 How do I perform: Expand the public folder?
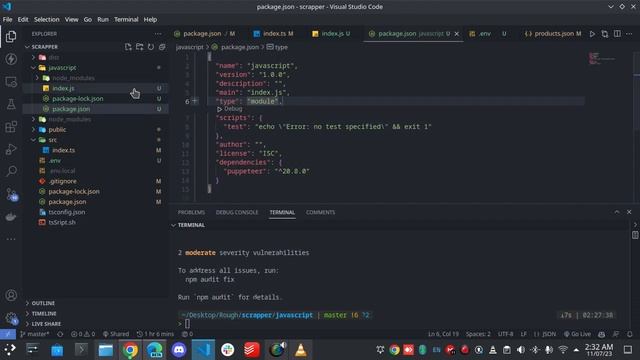33,129
